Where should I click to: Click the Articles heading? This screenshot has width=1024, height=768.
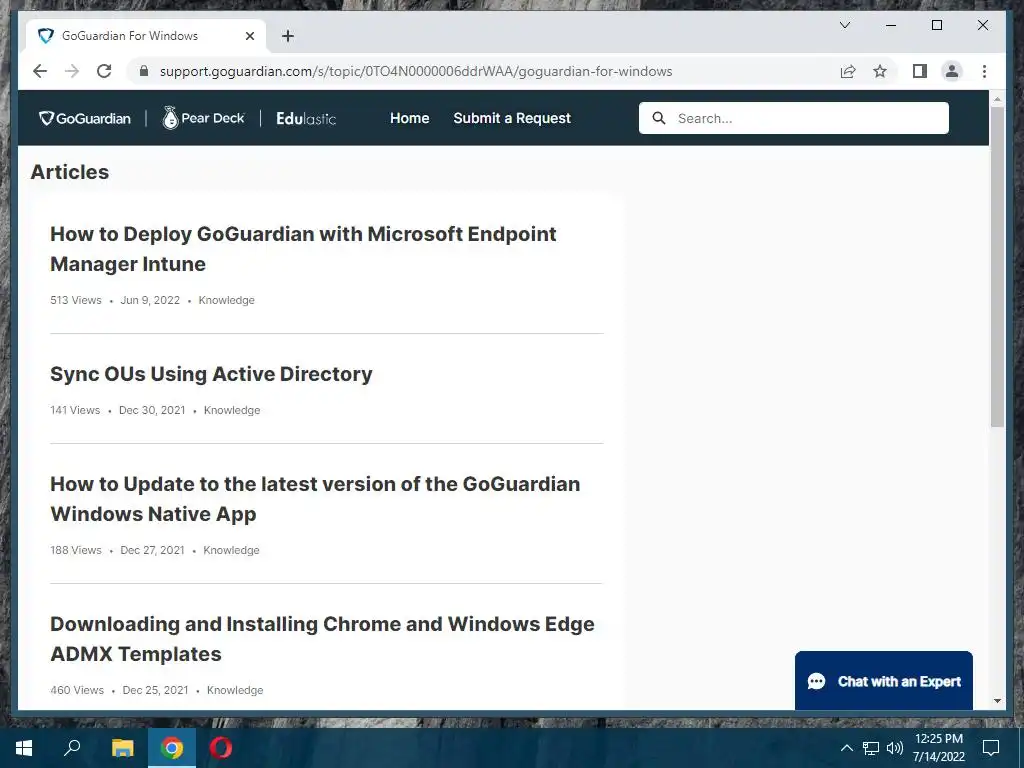(x=70, y=172)
